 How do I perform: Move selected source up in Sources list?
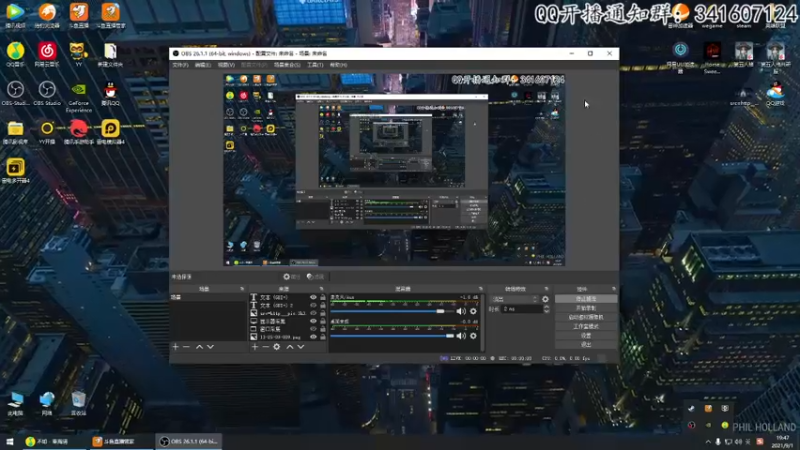click(290, 347)
